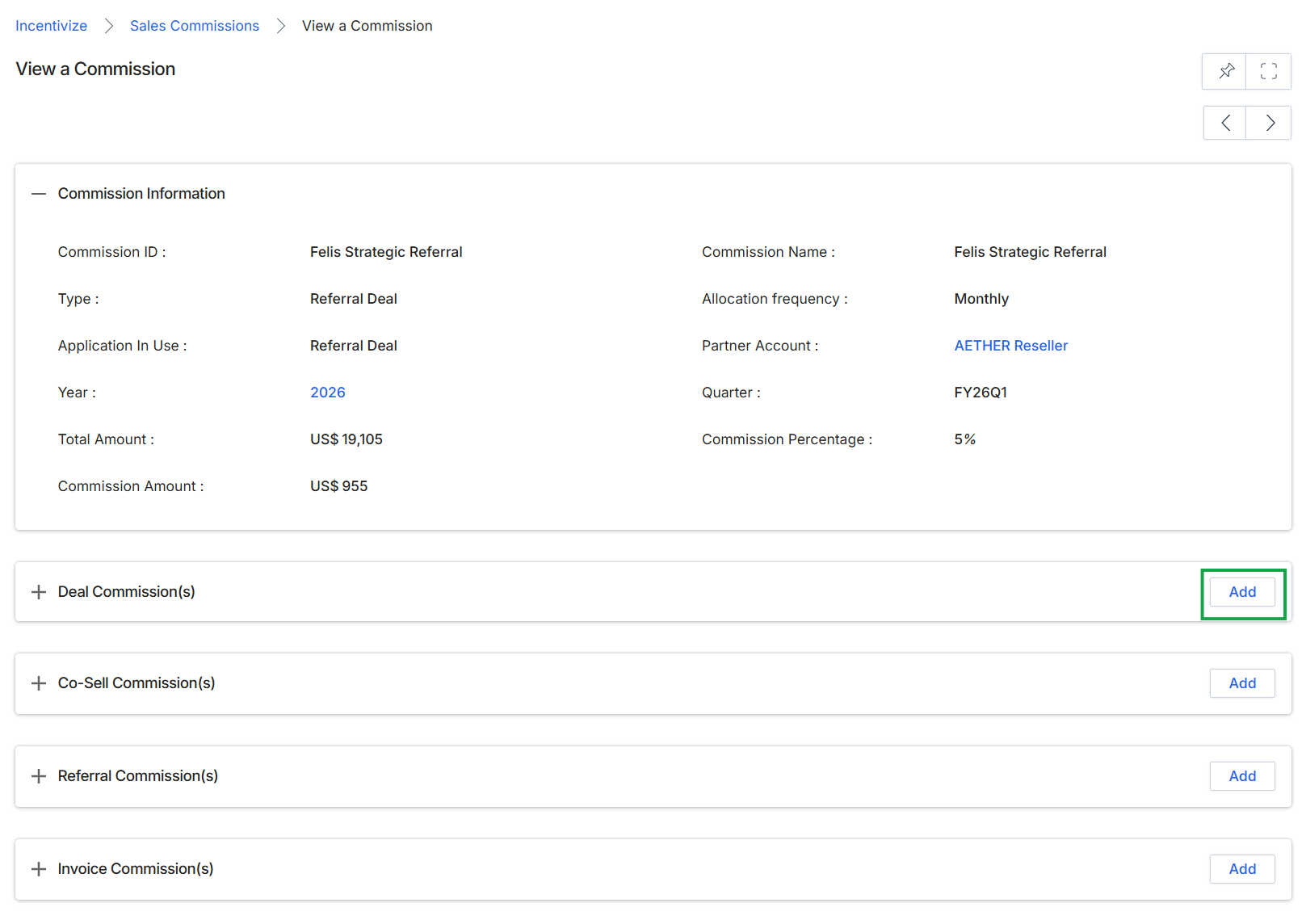Click the Commission Amount field label
Image resolution: width=1306 pixels, height=924 pixels.
131,486
